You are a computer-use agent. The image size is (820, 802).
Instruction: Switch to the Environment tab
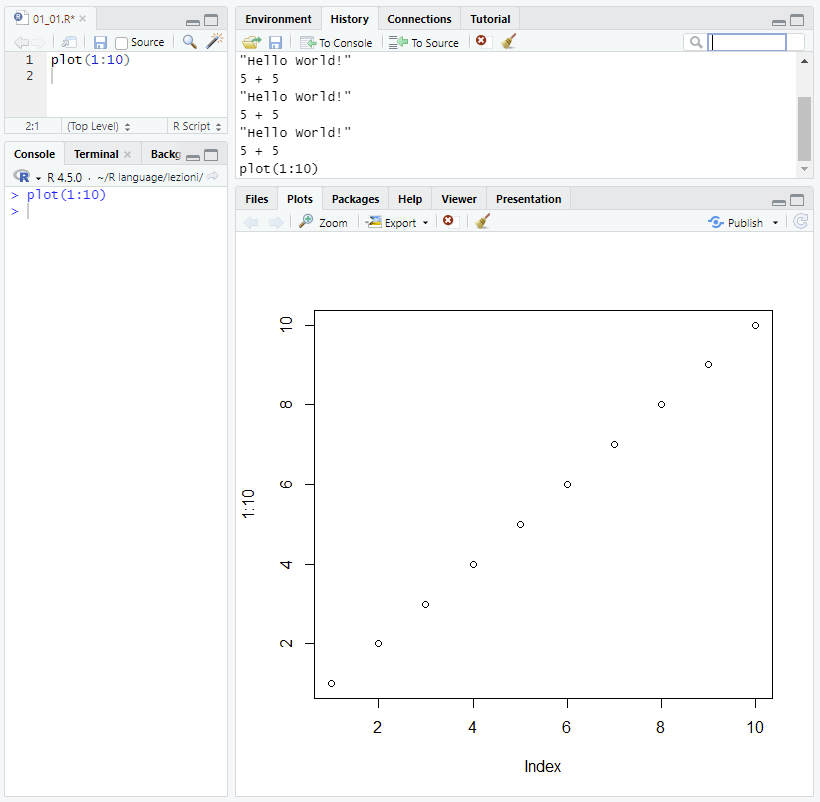278,19
